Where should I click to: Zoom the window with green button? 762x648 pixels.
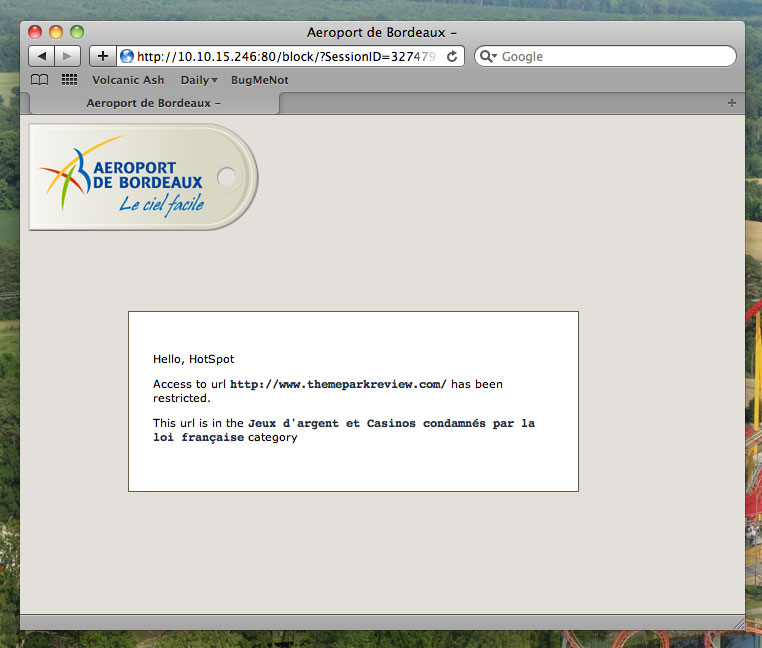point(77,32)
